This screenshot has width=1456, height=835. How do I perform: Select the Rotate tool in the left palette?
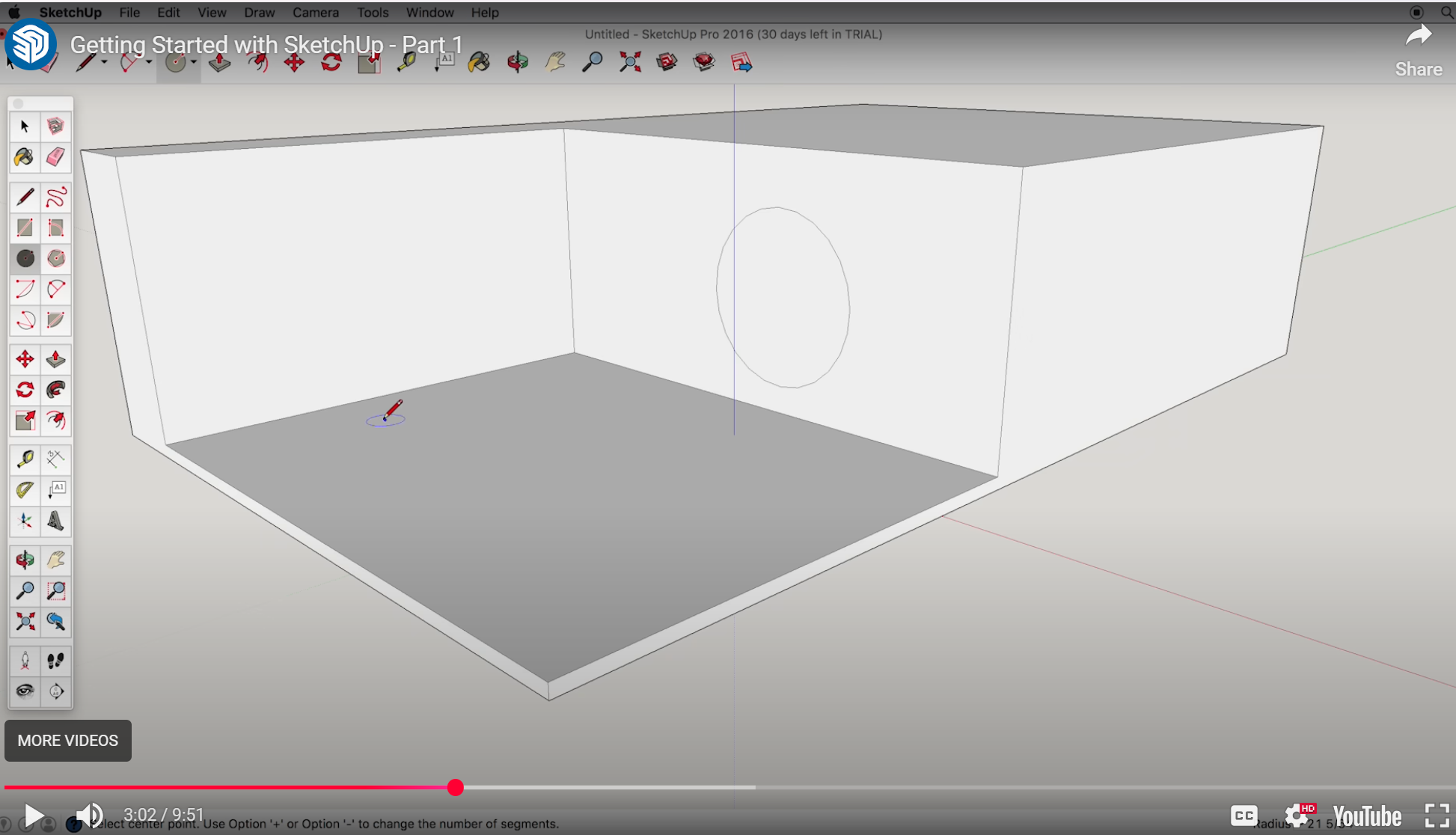25,390
